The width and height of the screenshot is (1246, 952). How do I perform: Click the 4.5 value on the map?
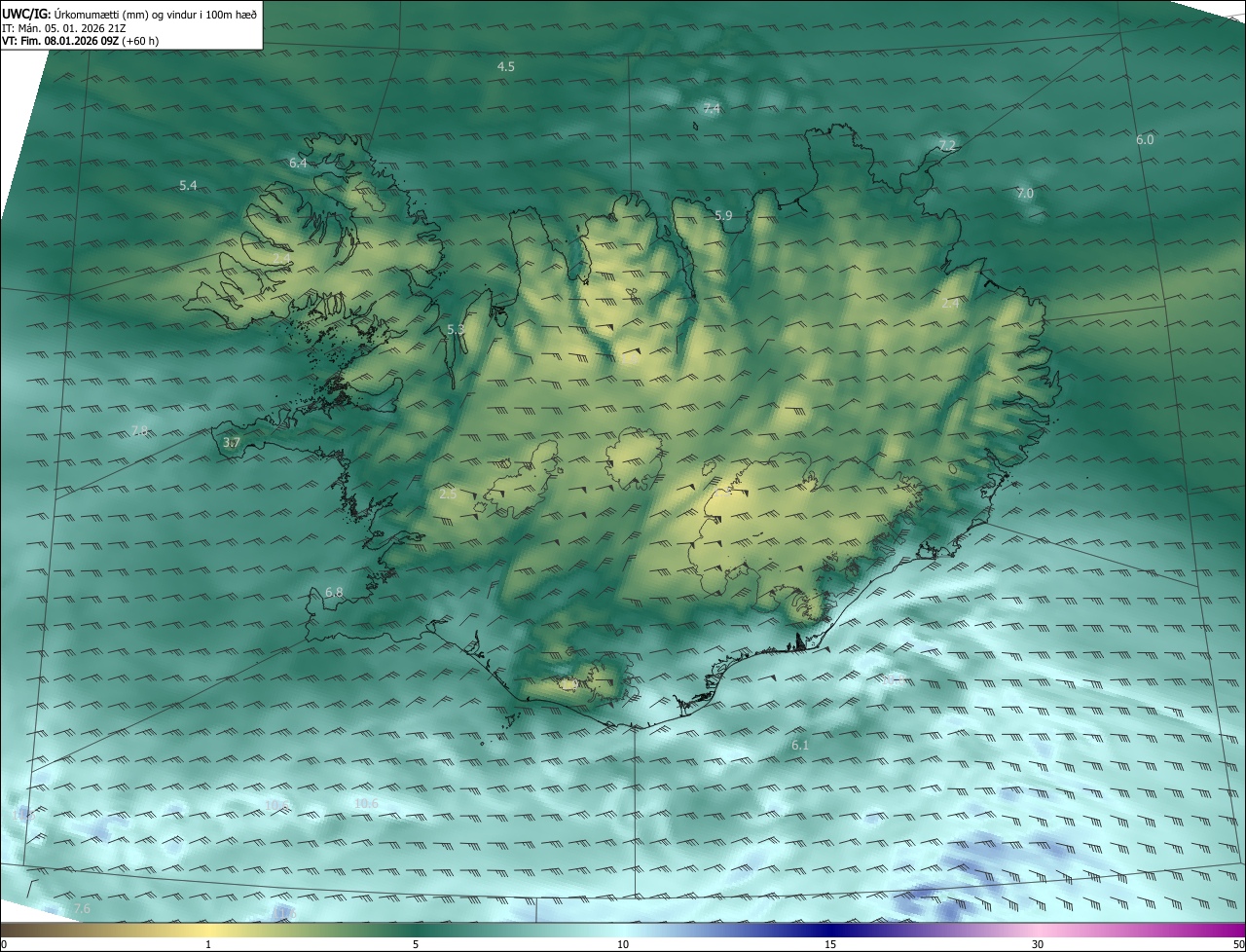click(x=506, y=67)
